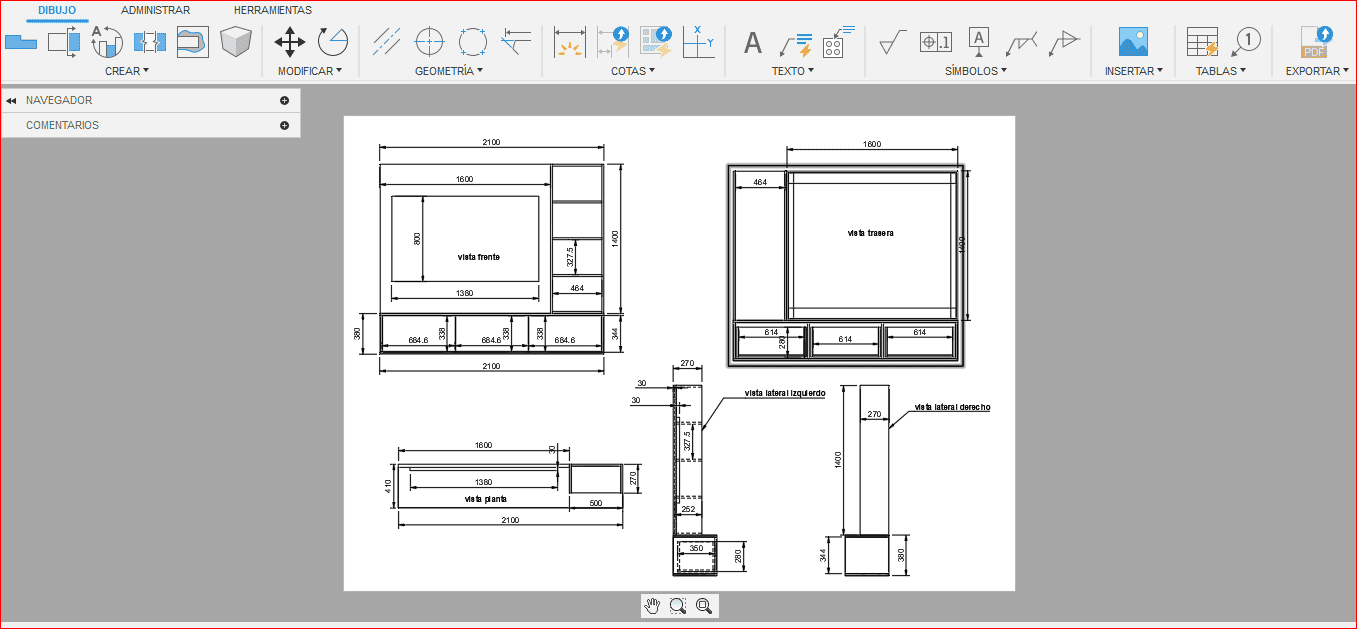The width and height of the screenshot is (1357, 629).
Task: Open the SÍMBOLOS dropdown menu
Action: tap(975, 71)
